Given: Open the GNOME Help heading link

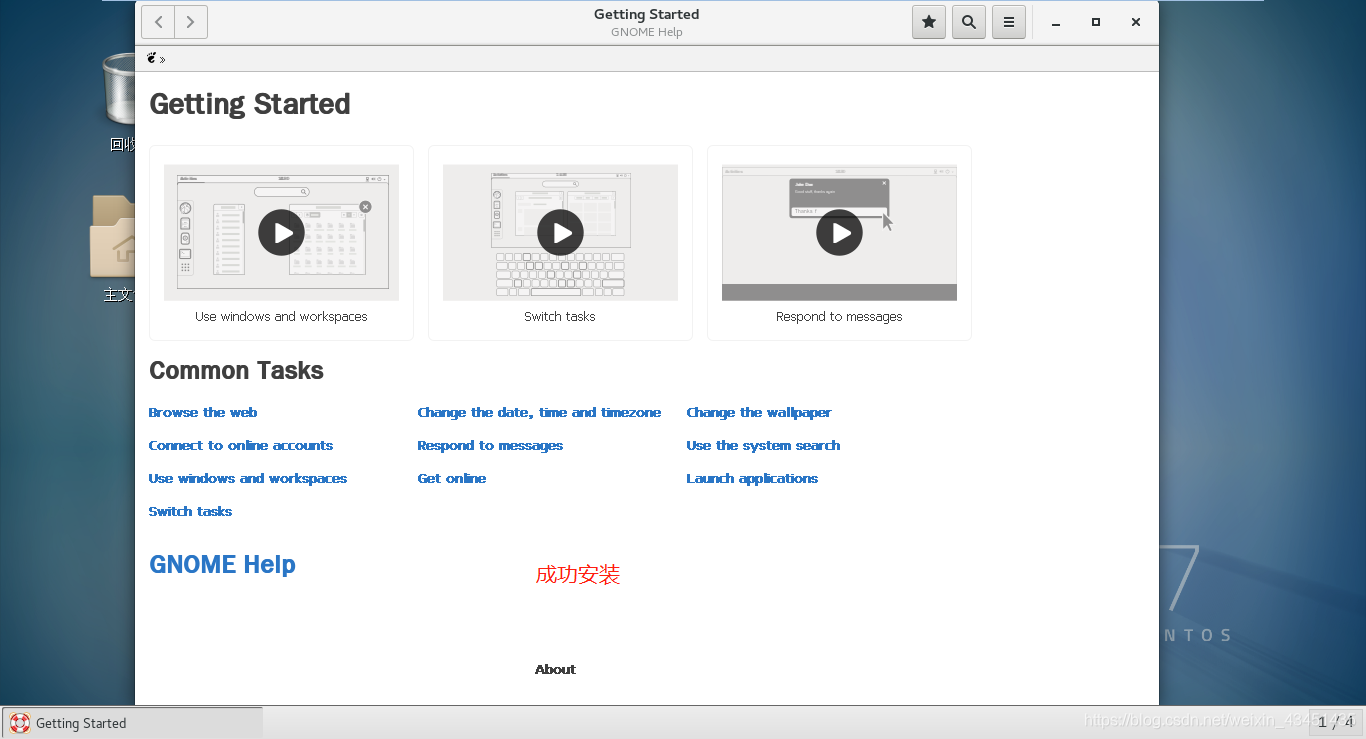Looking at the screenshot, I should click(x=222, y=564).
